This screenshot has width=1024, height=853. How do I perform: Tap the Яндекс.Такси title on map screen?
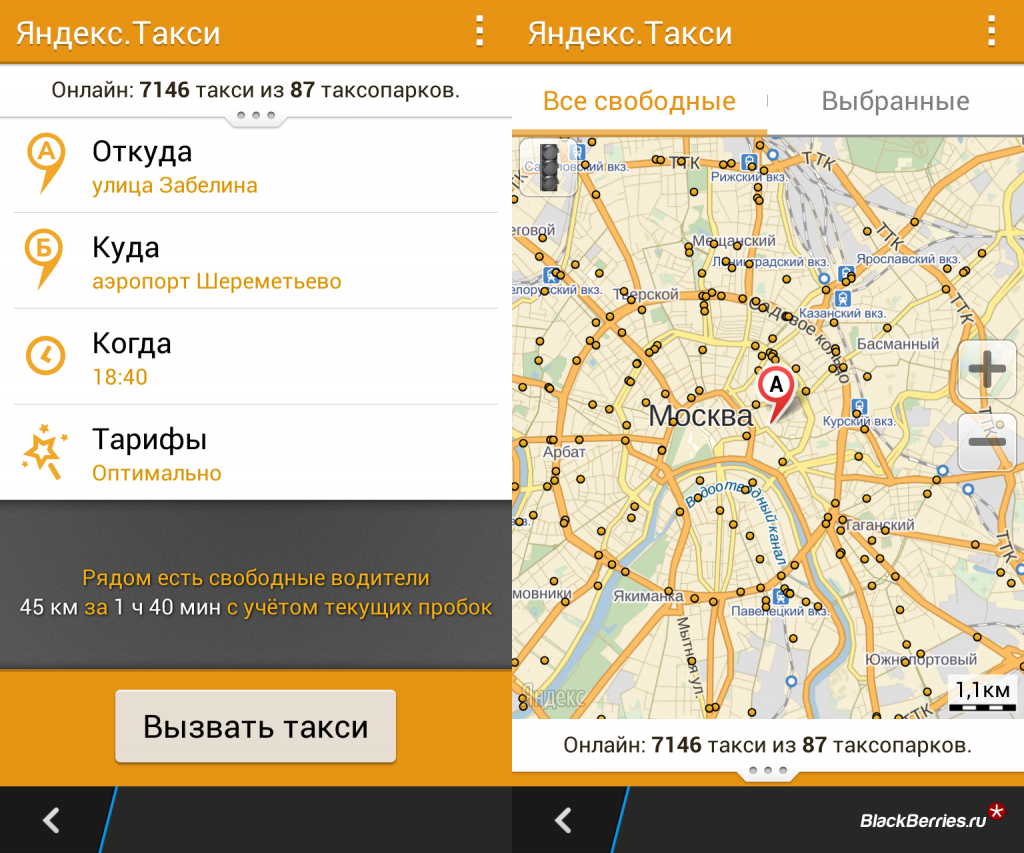pyautogui.click(x=630, y=33)
